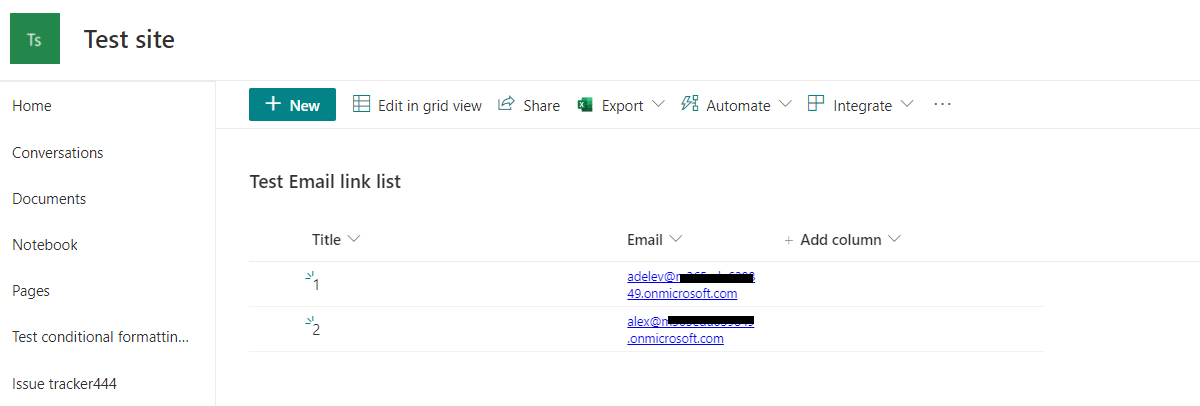The height and width of the screenshot is (406, 1200).
Task: Click the Share arrow icon
Action: tap(506, 104)
